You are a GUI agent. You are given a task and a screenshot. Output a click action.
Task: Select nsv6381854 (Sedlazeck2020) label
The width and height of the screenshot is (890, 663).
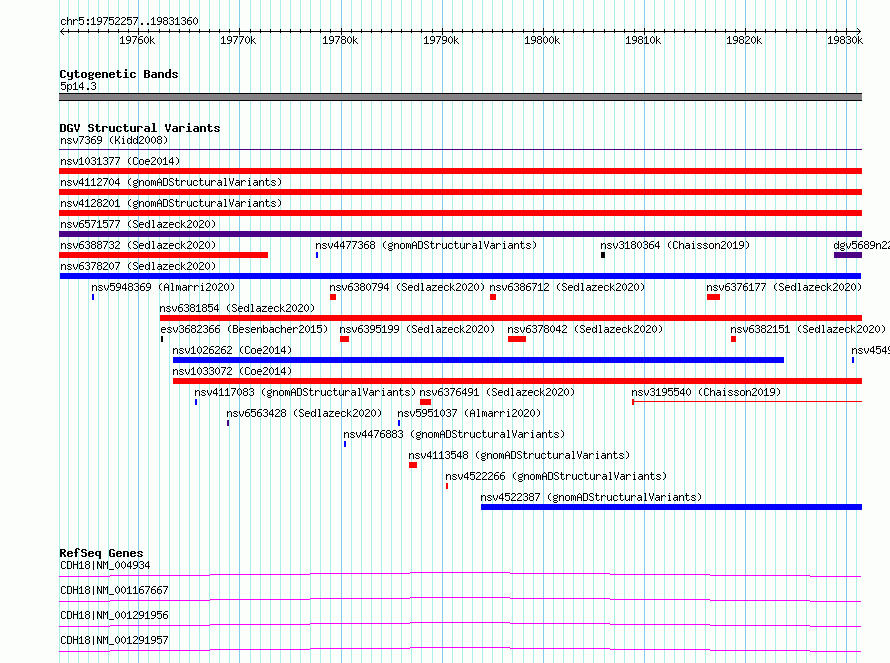click(x=237, y=308)
